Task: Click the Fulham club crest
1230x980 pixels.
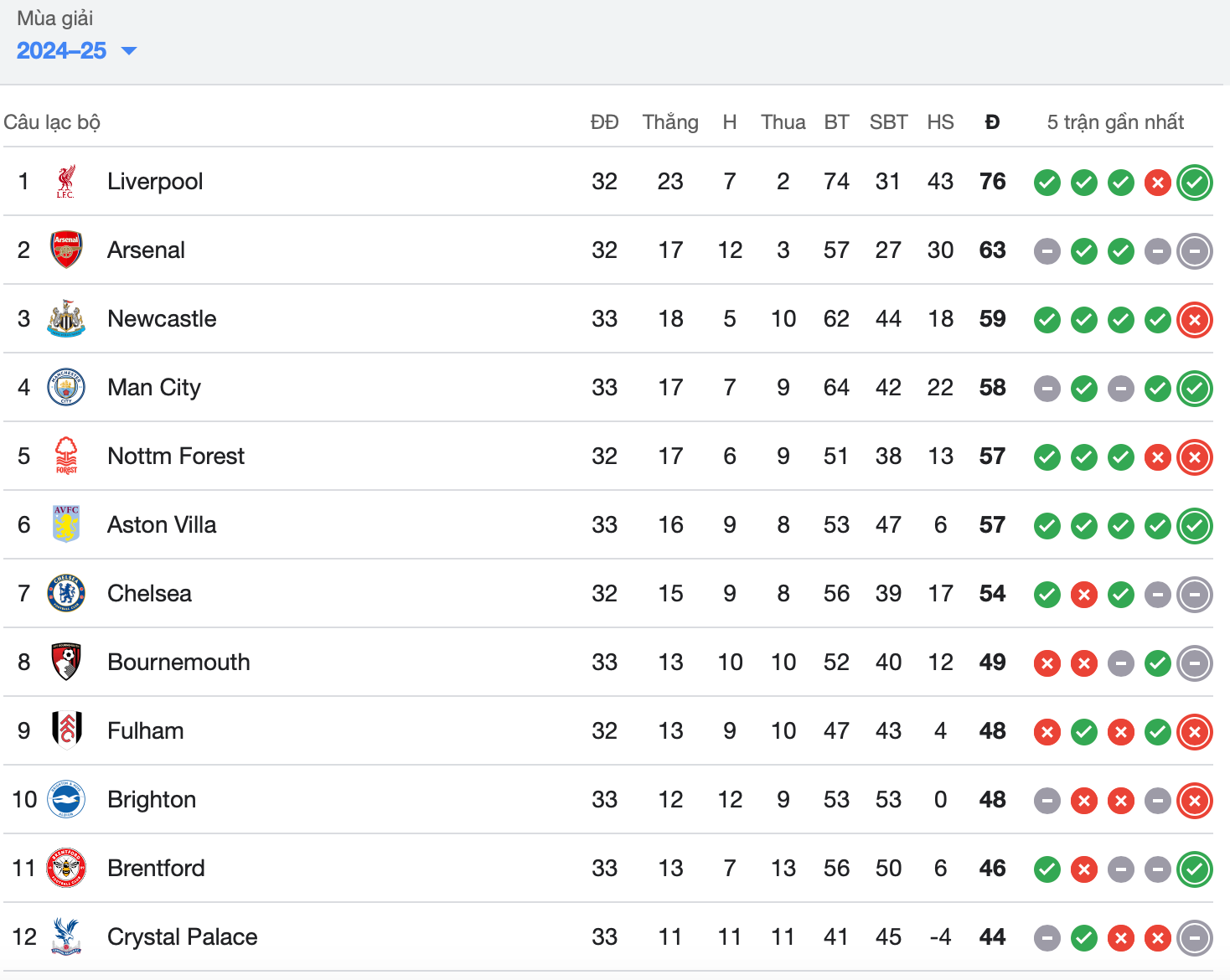Action: 66,731
